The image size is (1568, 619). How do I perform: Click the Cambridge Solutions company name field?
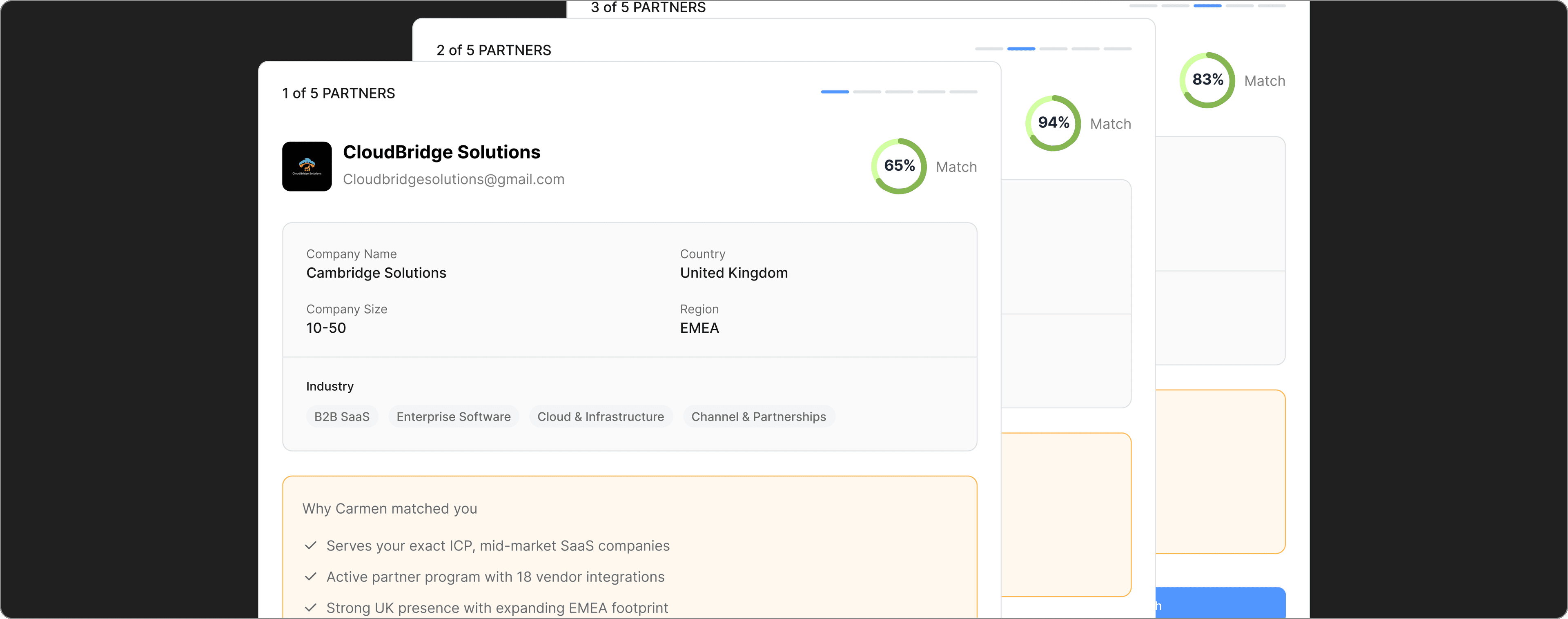[376, 273]
